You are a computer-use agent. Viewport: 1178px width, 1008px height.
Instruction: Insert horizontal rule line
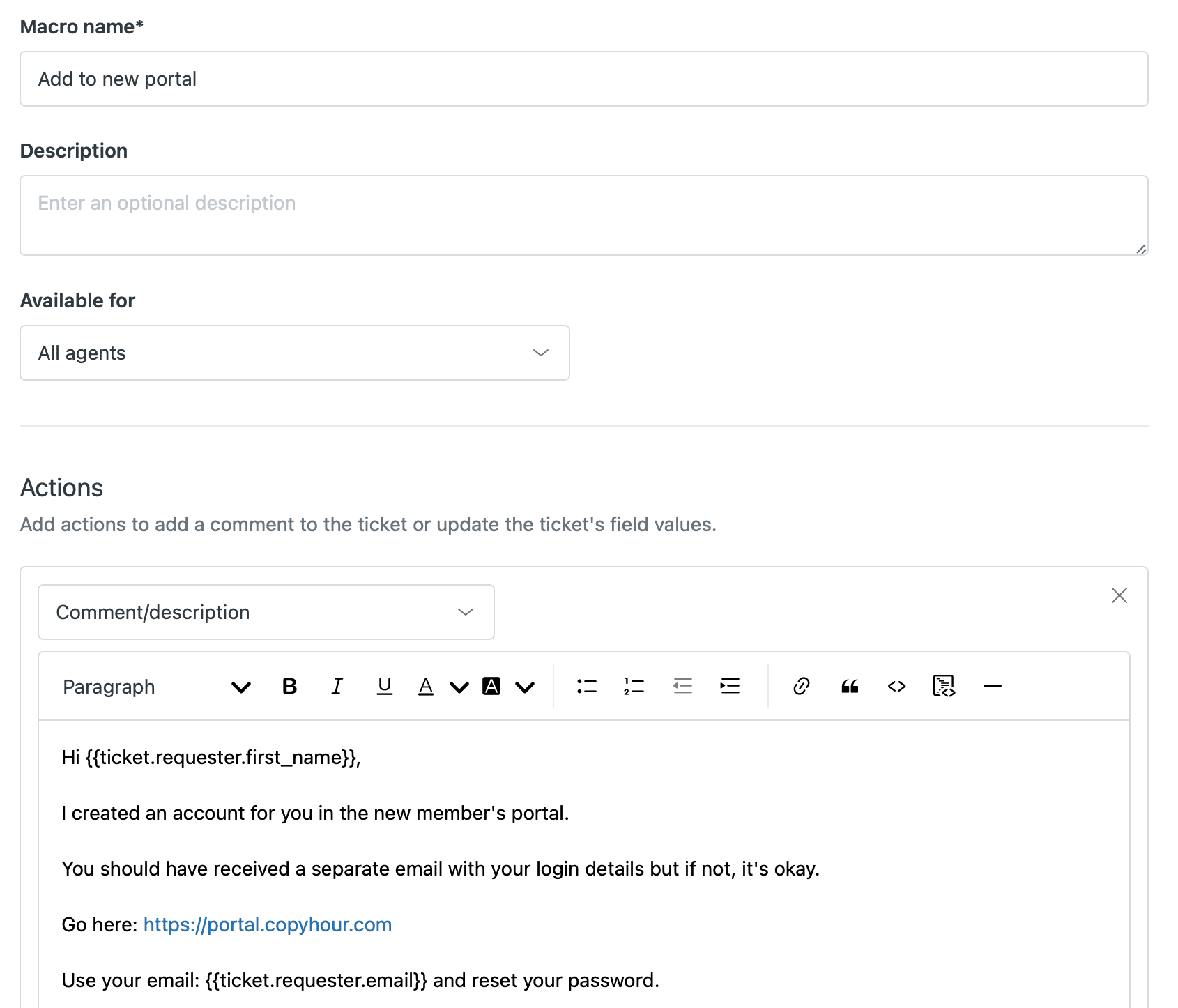point(992,687)
